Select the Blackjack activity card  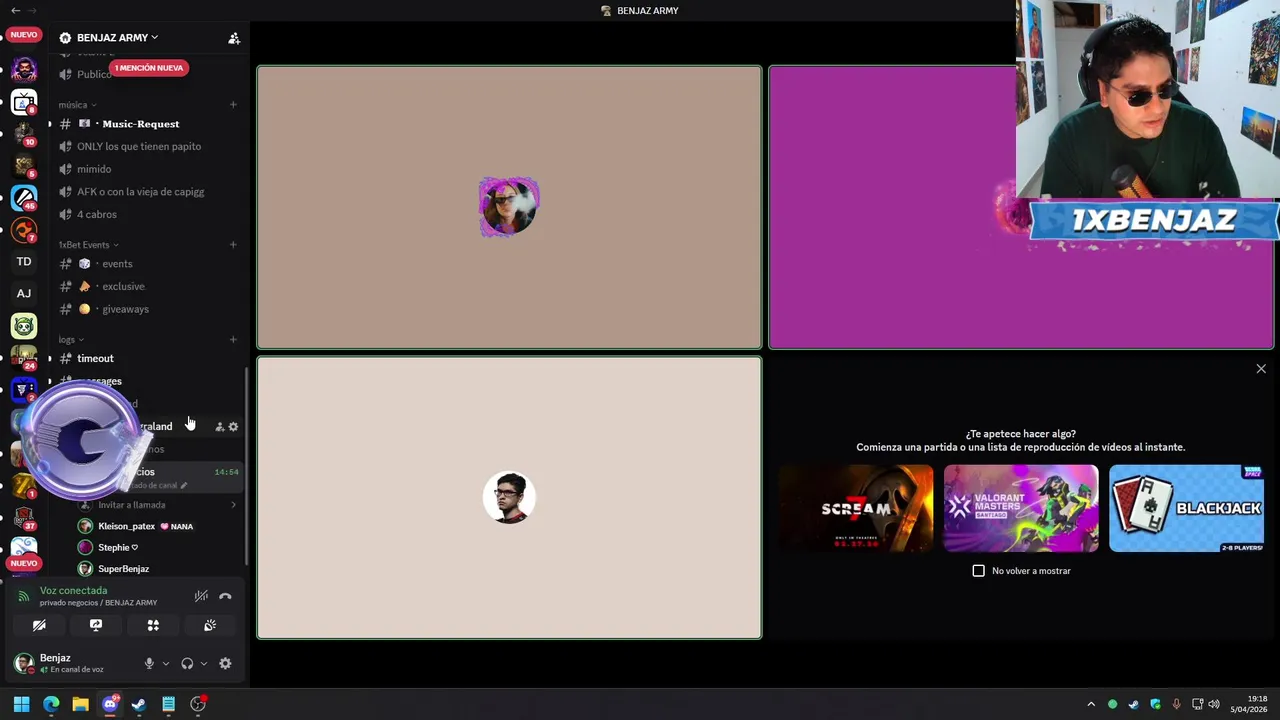pyautogui.click(x=1186, y=508)
